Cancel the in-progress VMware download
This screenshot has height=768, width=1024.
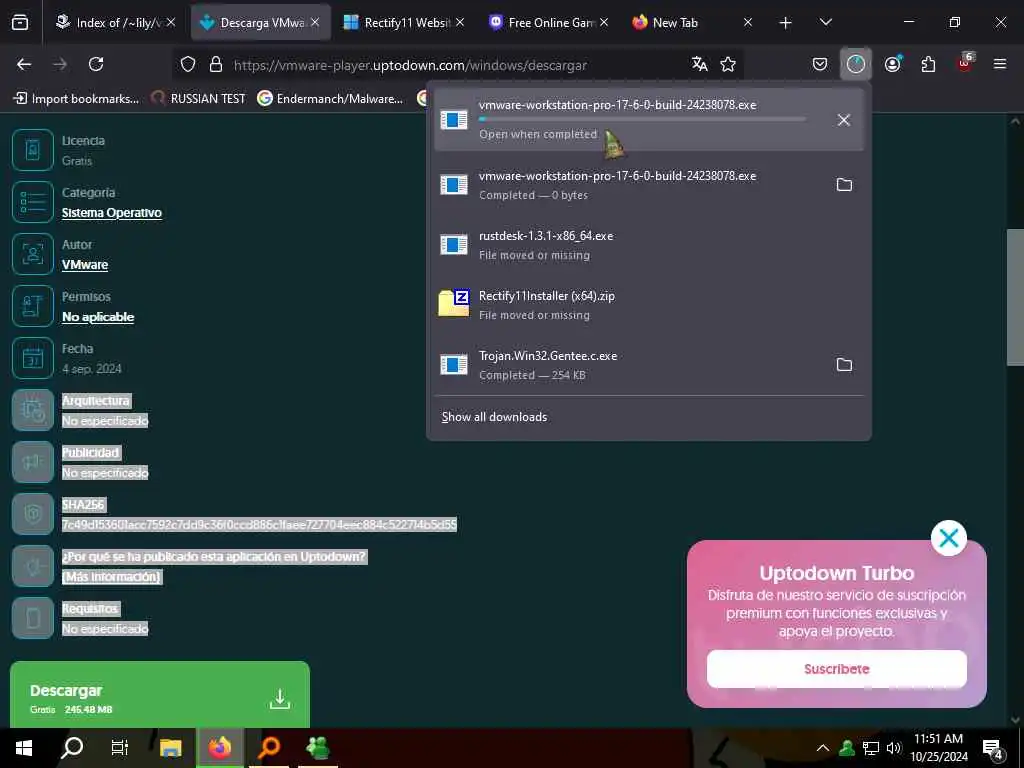[844, 120]
